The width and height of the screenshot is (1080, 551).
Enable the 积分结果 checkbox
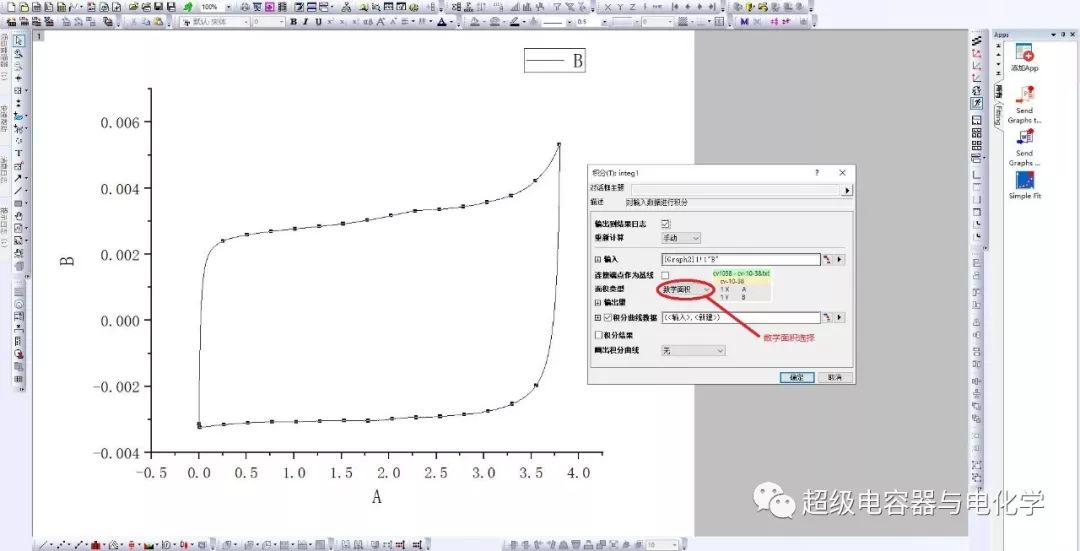point(599,335)
